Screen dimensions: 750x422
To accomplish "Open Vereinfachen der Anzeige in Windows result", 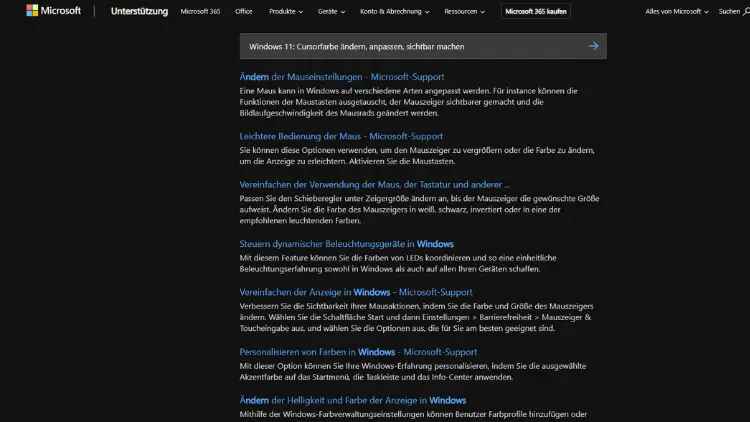I will [x=356, y=292].
